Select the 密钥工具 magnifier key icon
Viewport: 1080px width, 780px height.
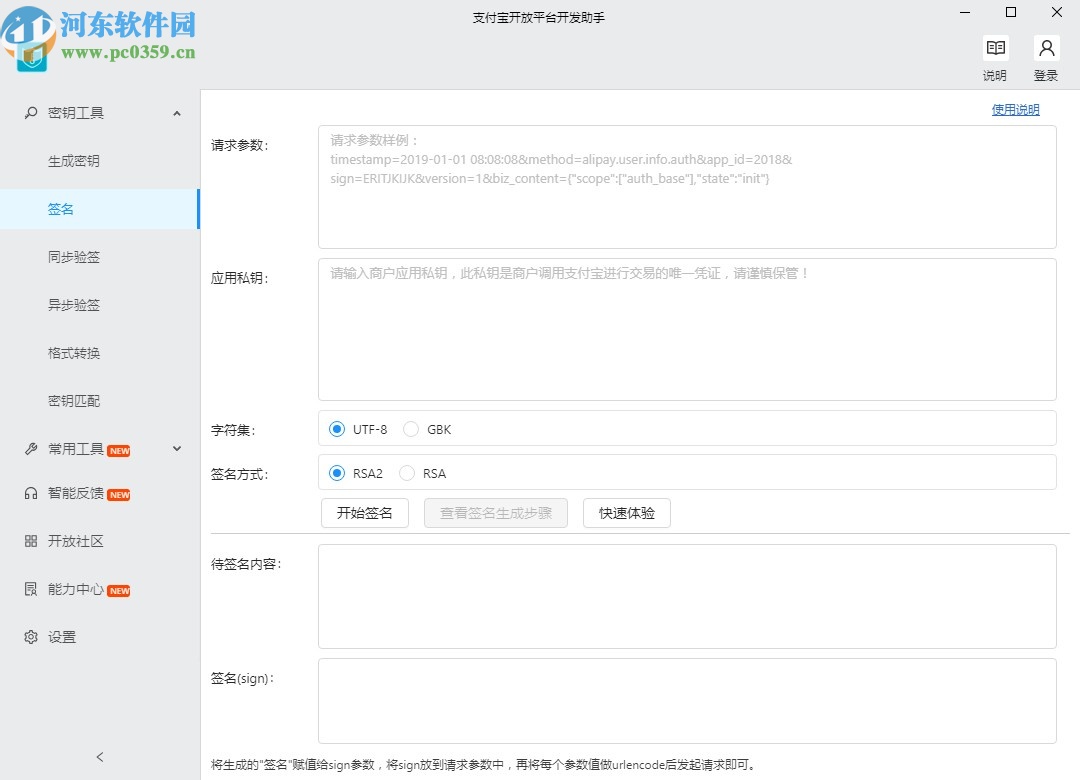(30, 112)
